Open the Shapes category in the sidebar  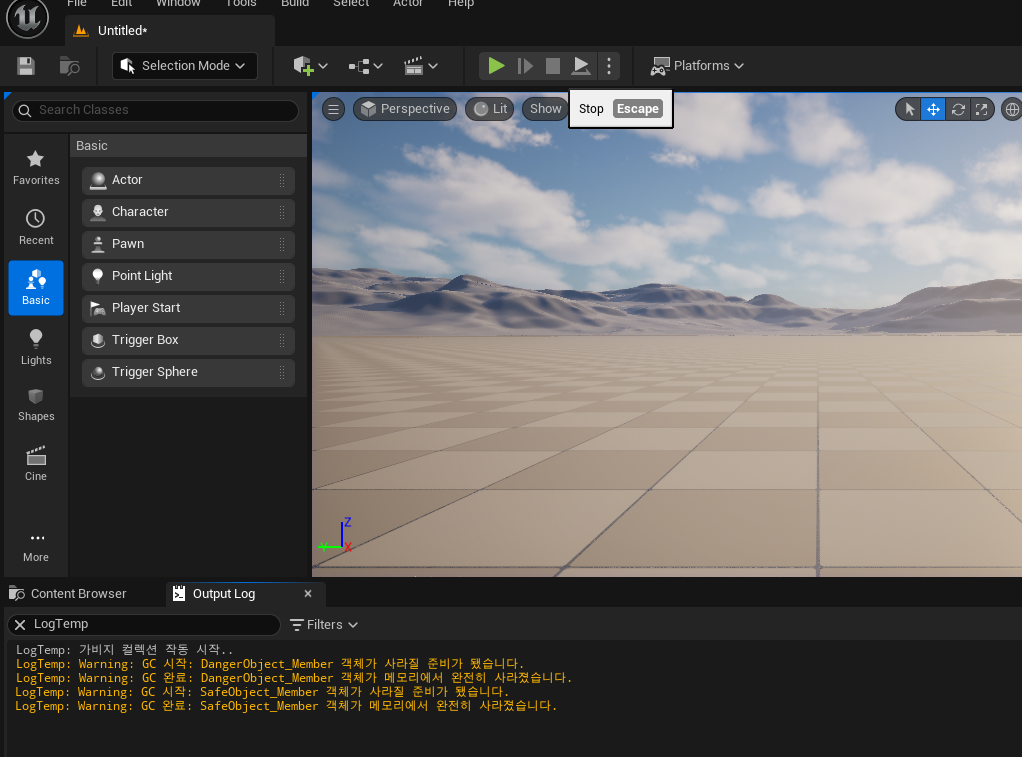(36, 405)
